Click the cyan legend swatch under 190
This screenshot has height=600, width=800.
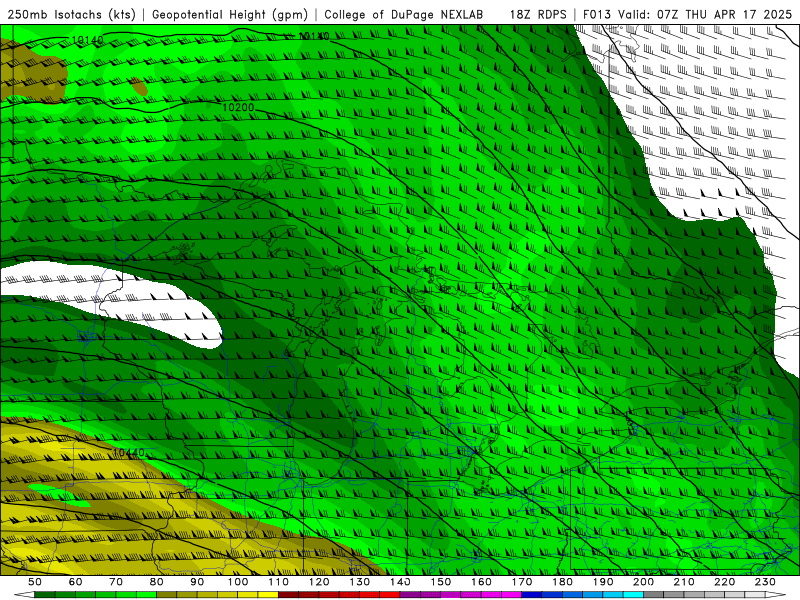(x=613, y=595)
